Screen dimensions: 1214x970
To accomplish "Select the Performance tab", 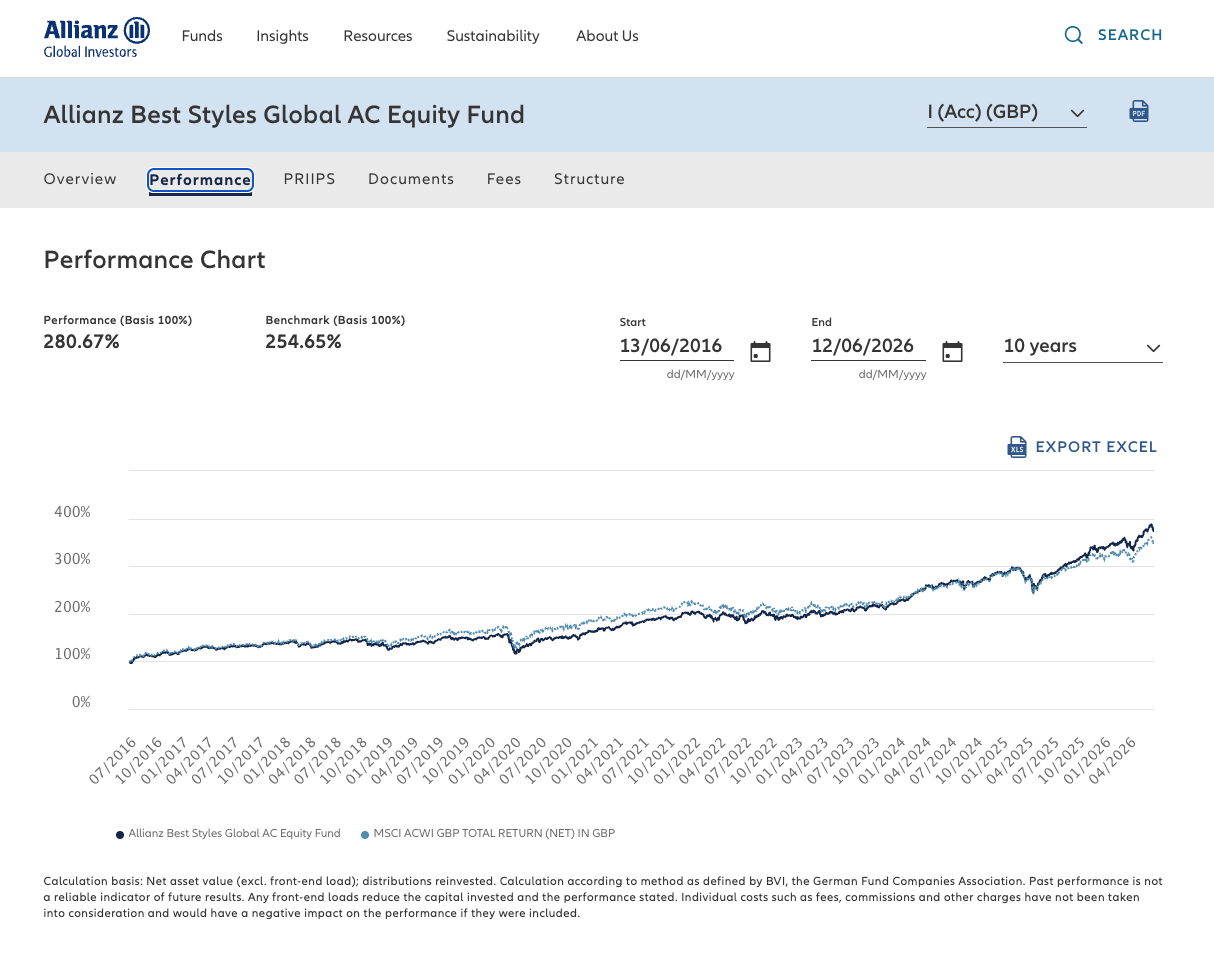I will 200,180.
